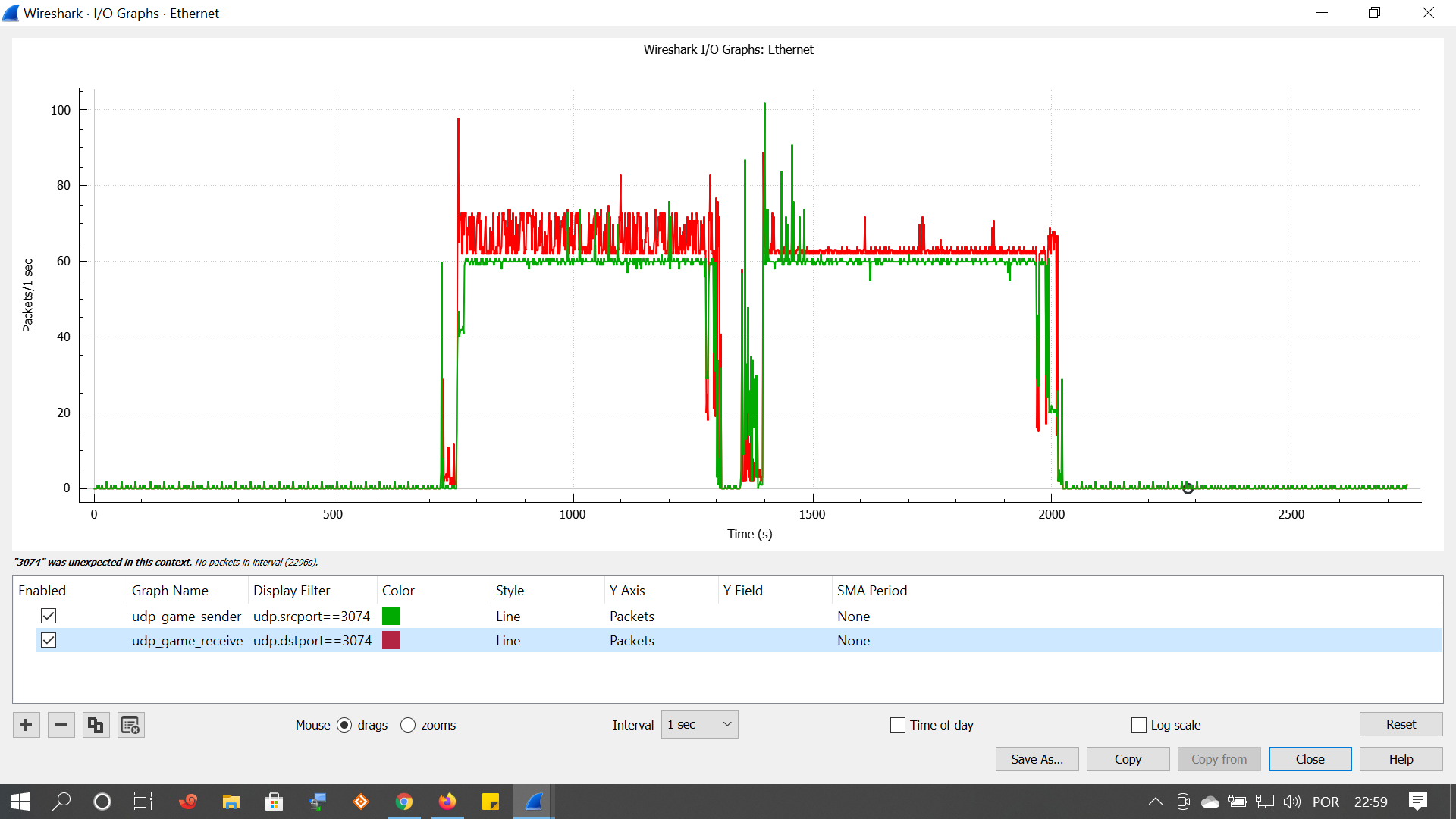Click the Help button
1456x819 pixels.
(x=1401, y=759)
